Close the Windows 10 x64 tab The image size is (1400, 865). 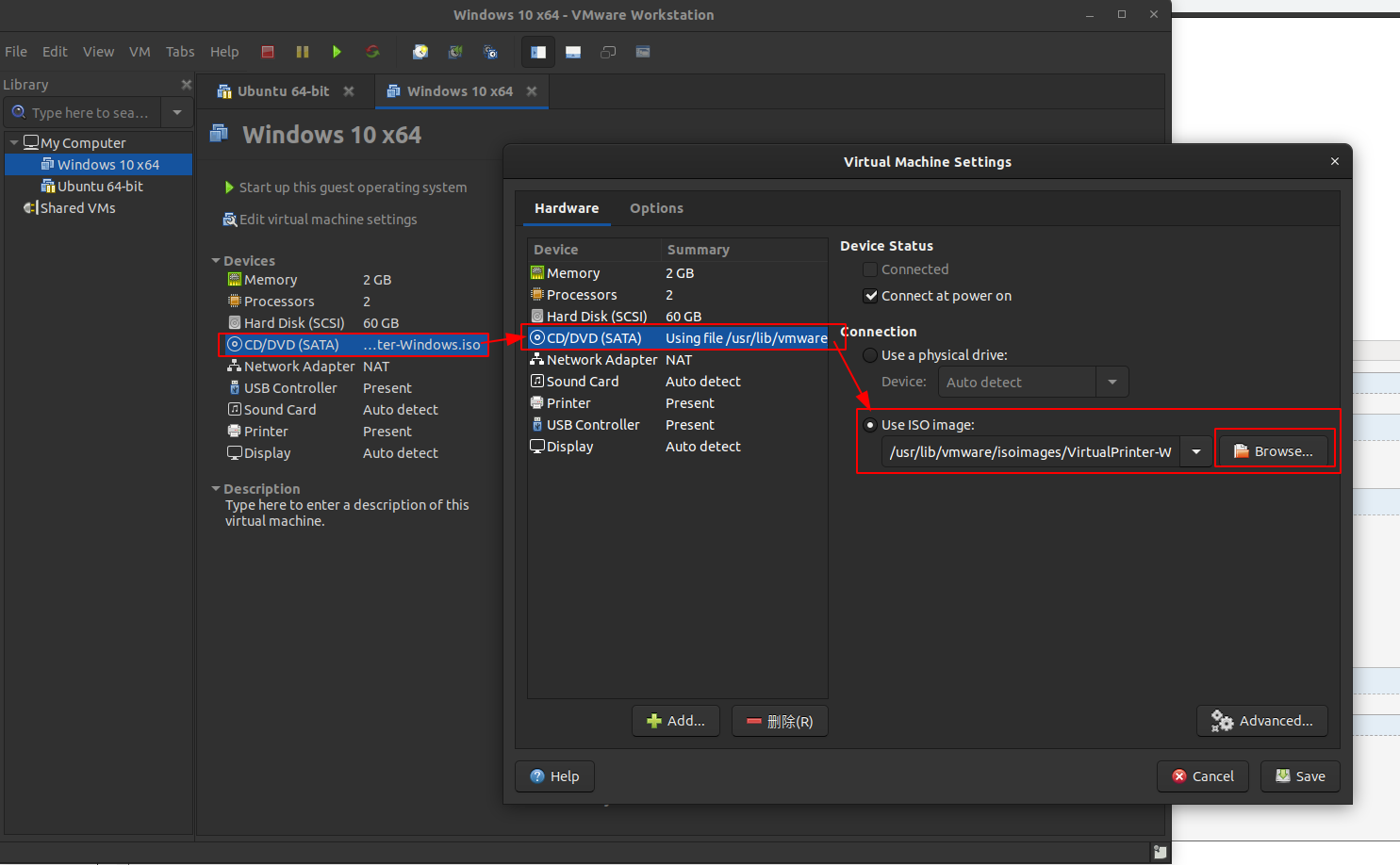point(532,91)
